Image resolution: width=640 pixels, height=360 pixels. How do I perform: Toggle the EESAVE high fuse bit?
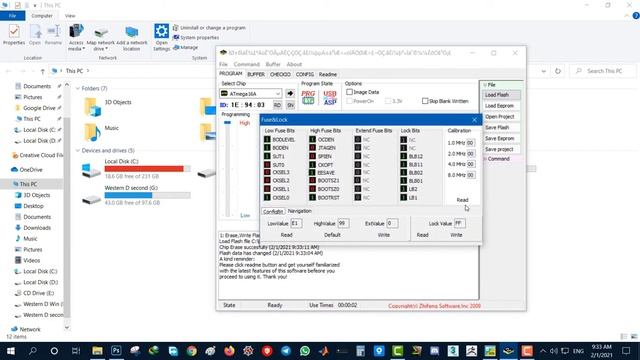pos(313,173)
